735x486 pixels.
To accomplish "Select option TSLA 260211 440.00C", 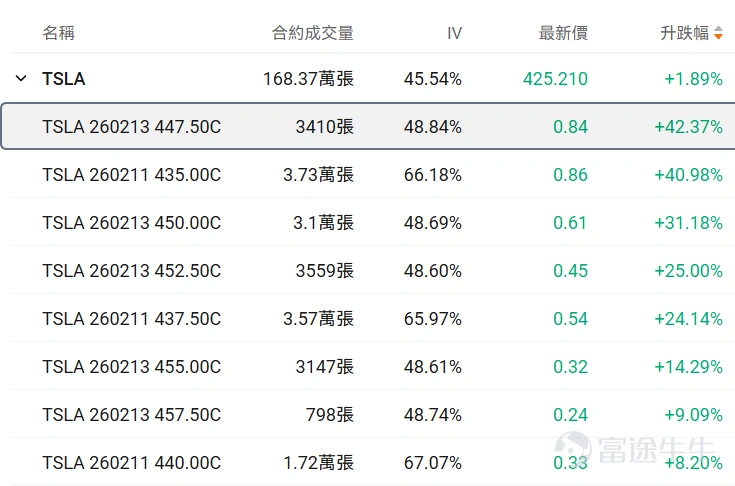I will click(x=131, y=463).
